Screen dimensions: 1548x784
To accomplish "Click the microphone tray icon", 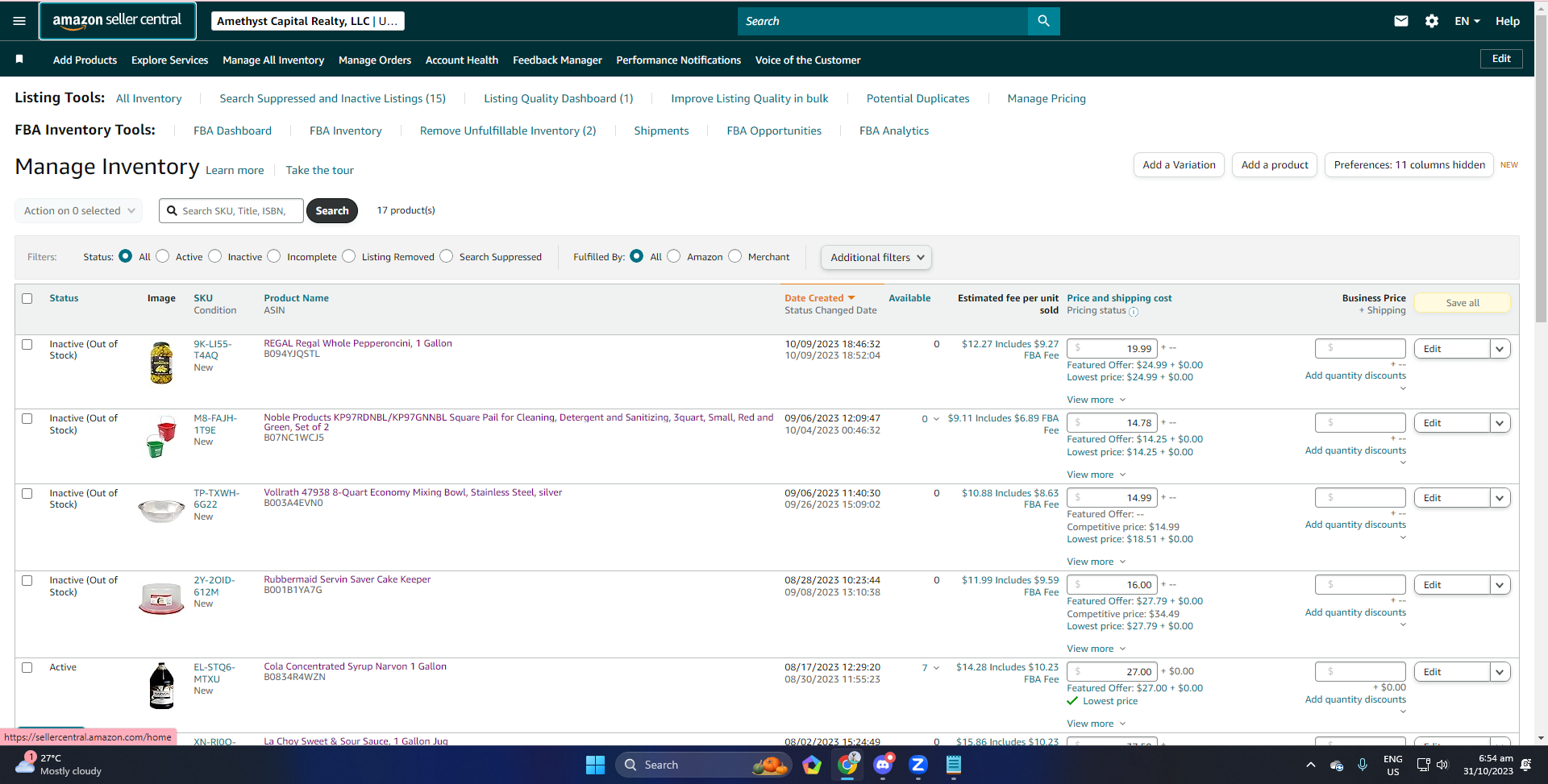I will (1363, 765).
